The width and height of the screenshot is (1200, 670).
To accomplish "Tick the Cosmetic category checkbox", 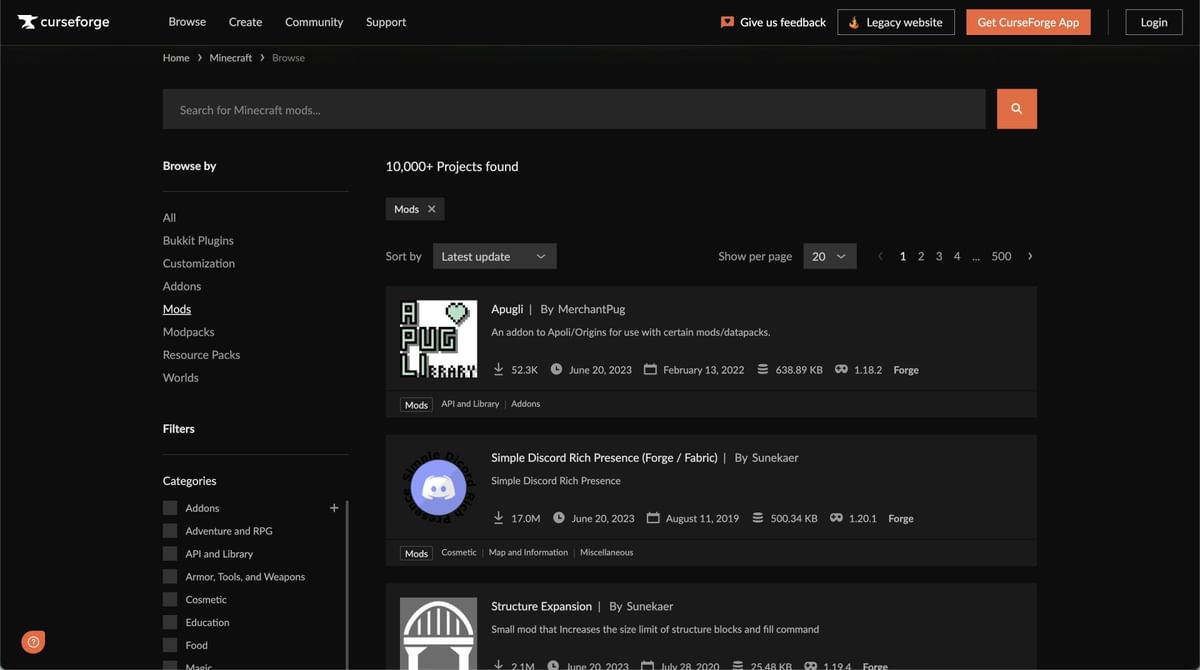I will pos(170,600).
